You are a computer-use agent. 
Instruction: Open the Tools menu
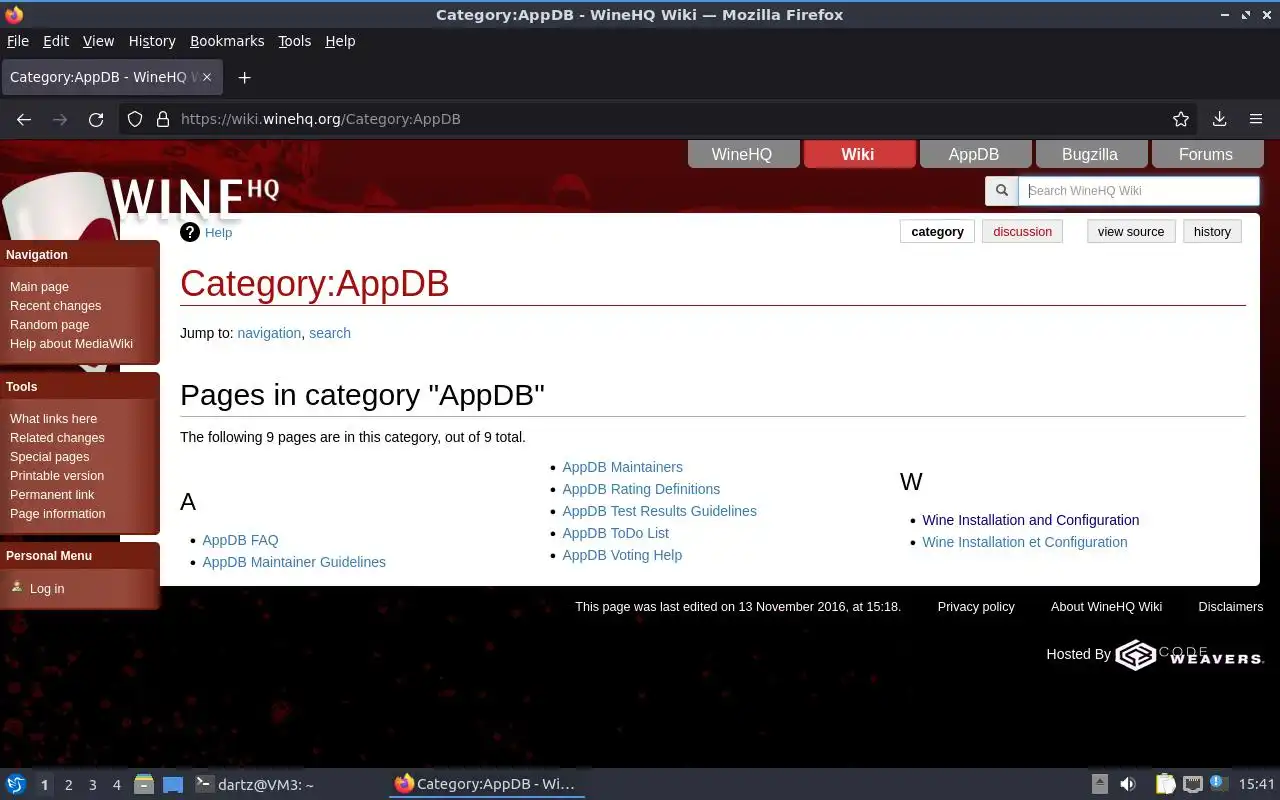(294, 41)
